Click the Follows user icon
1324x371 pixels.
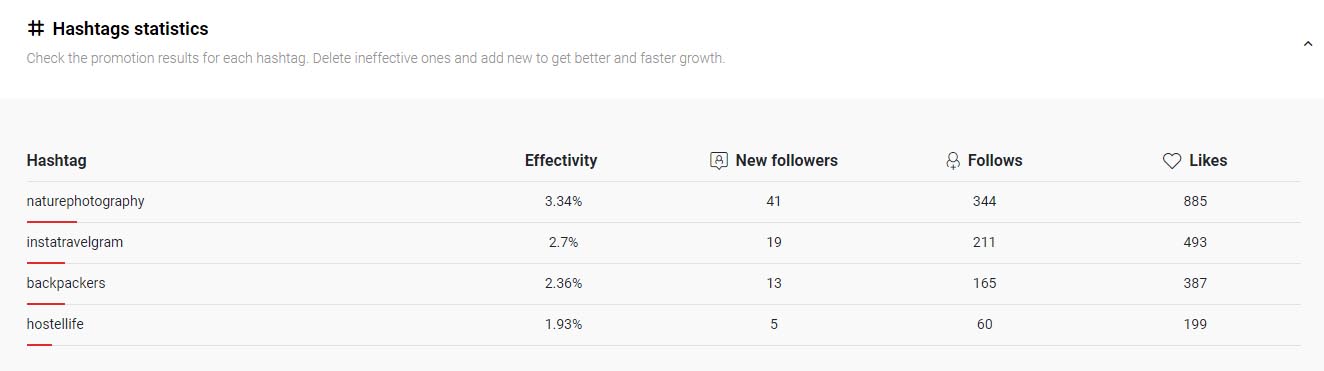[952, 160]
